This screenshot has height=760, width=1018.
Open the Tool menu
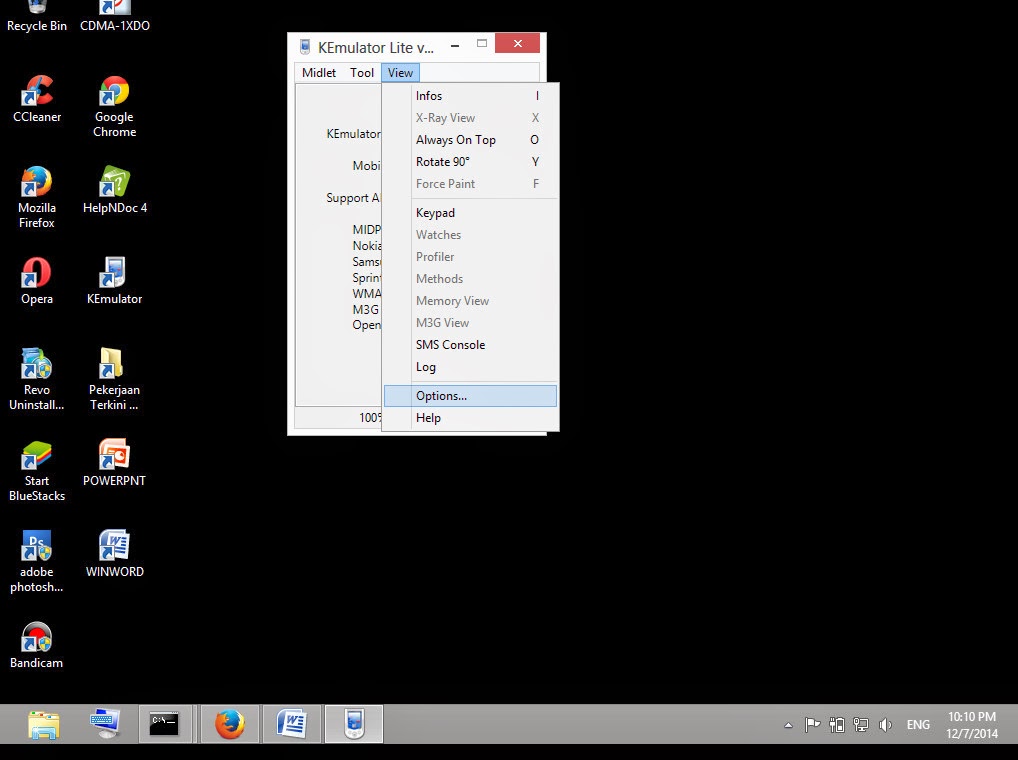362,73
